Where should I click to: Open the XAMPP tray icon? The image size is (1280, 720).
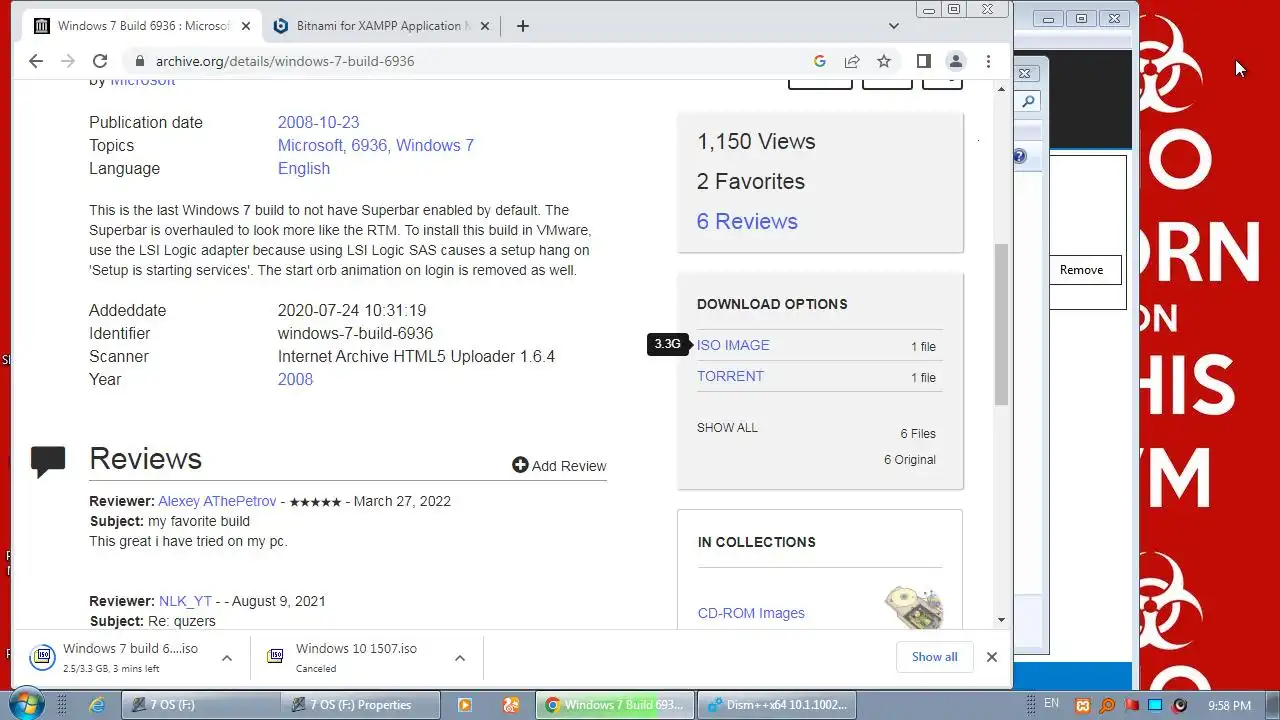[x=1082, y=705]
